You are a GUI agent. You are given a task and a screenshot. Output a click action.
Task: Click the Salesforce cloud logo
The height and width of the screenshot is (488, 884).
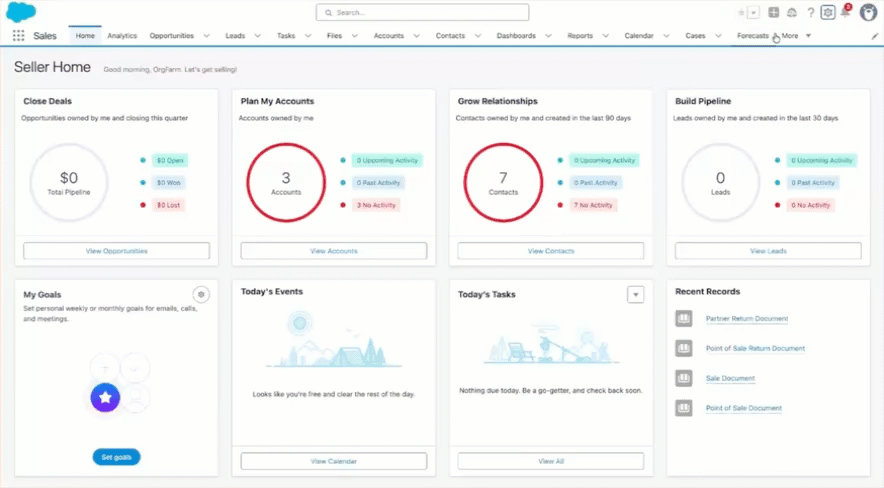pyautogui.click(x=21, y=12)
